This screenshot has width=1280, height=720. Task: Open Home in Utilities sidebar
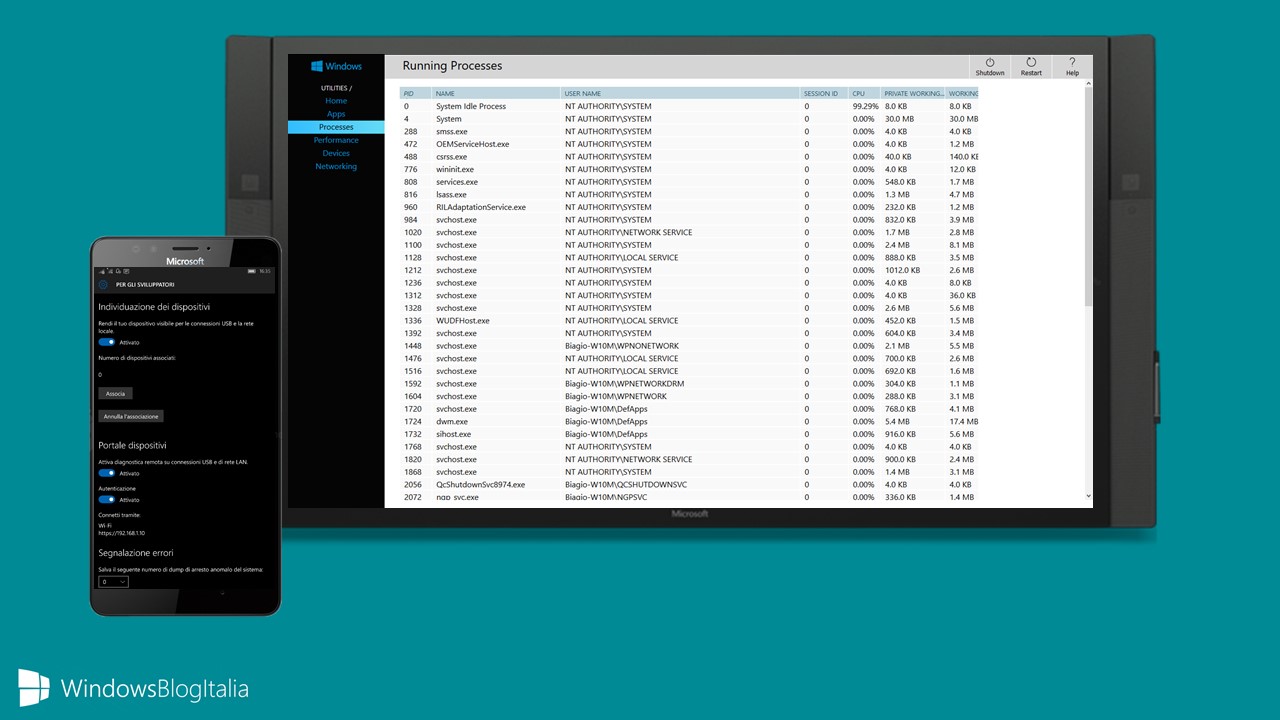click(x=336, y=101)
